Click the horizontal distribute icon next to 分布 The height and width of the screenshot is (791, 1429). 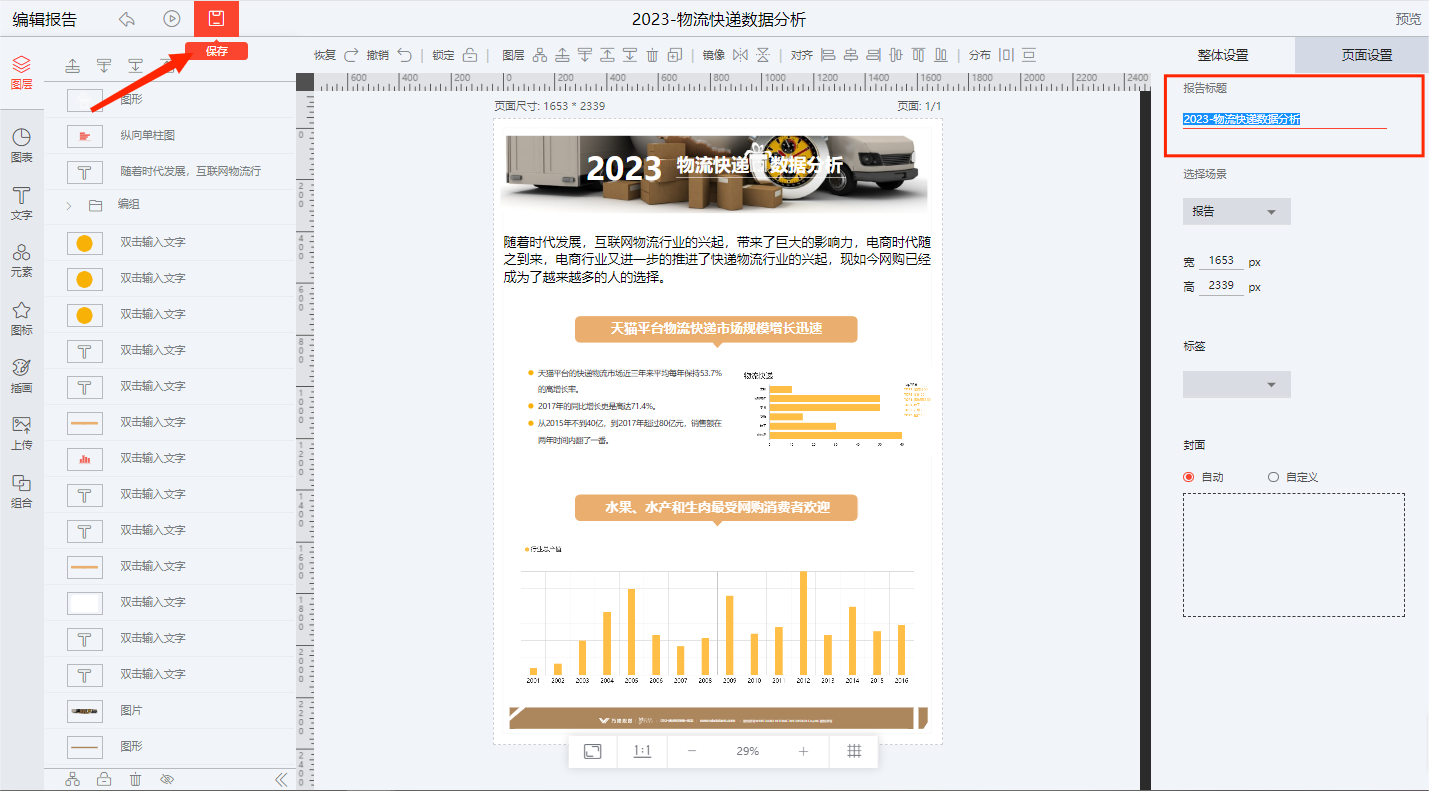point(1006,55)
